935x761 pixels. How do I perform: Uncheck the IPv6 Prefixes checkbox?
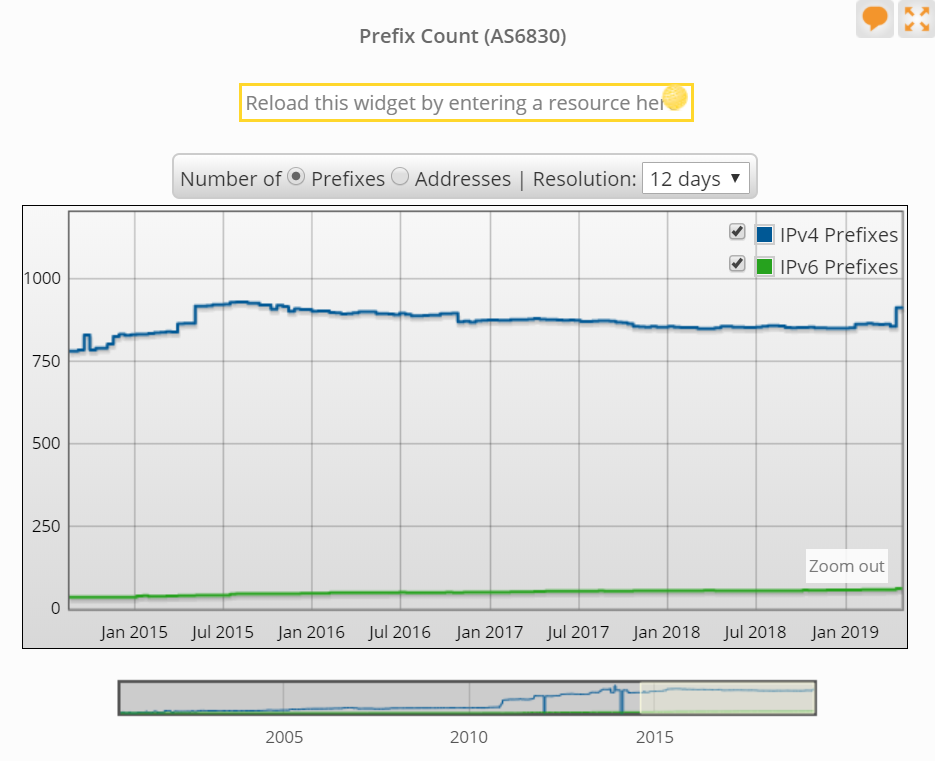click(x=737, y=264)
